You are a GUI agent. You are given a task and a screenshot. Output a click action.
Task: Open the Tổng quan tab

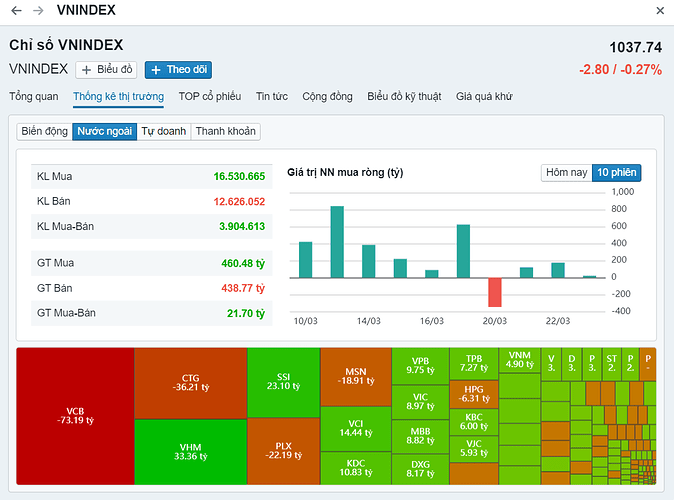[x=34, y=97]
